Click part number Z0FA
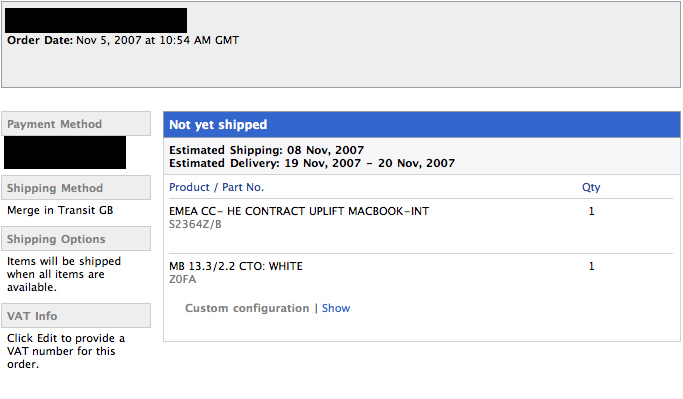This screenshot has width=683, height=399. click(x=183, y=279)
